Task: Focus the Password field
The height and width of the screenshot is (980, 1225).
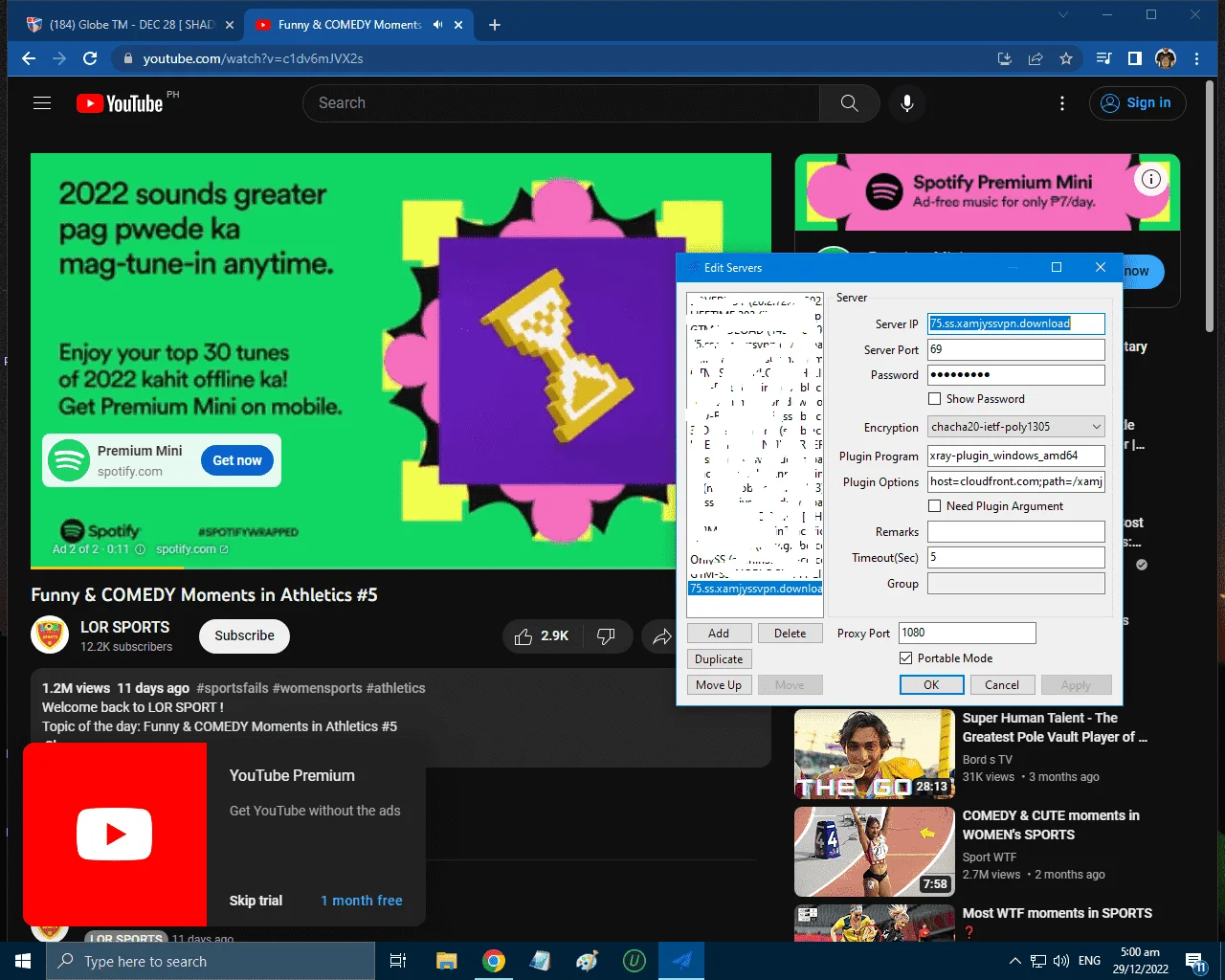Action: [1016, 375]
